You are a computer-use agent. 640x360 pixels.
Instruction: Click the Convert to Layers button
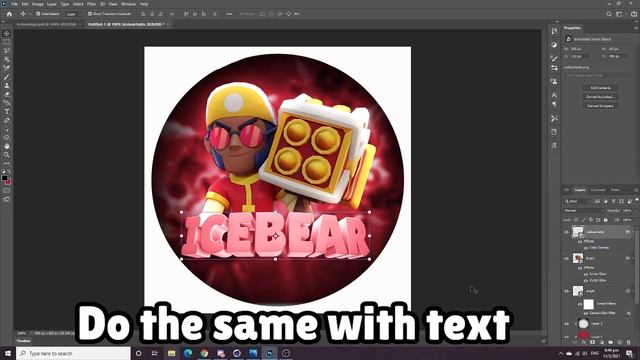coord(600,106)
